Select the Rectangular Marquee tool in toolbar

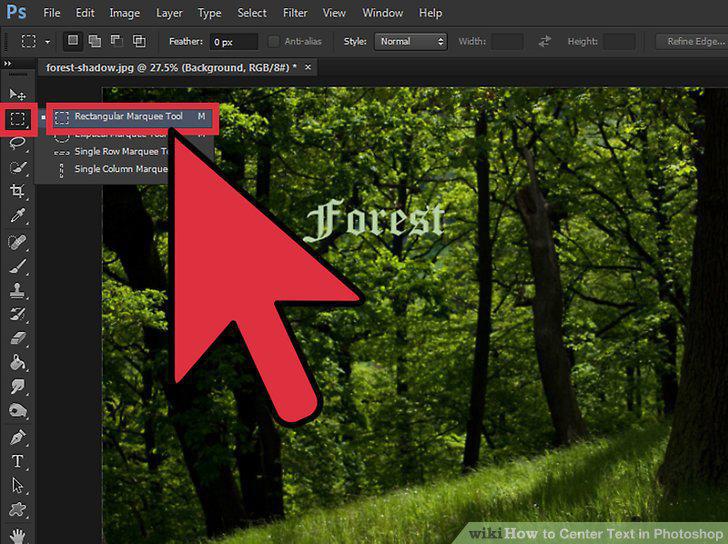18,119
